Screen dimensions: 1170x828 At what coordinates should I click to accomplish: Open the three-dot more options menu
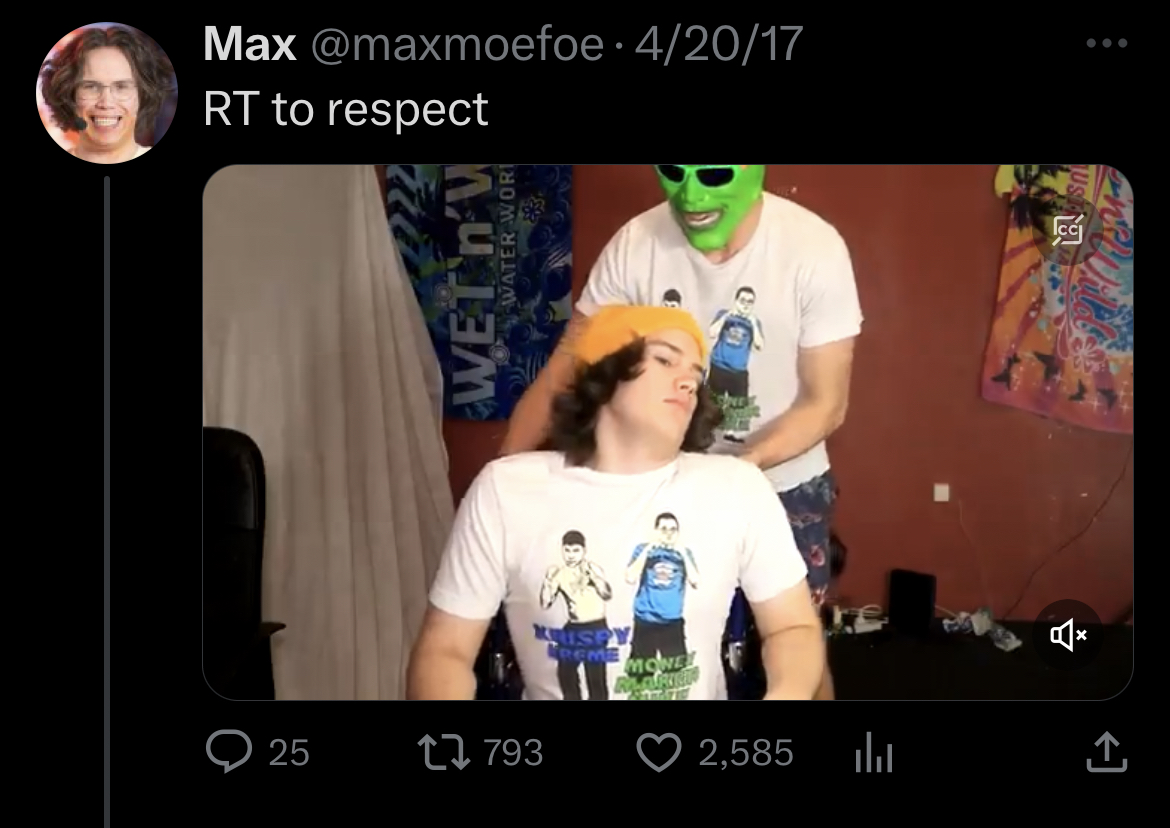coord(1107,43)
